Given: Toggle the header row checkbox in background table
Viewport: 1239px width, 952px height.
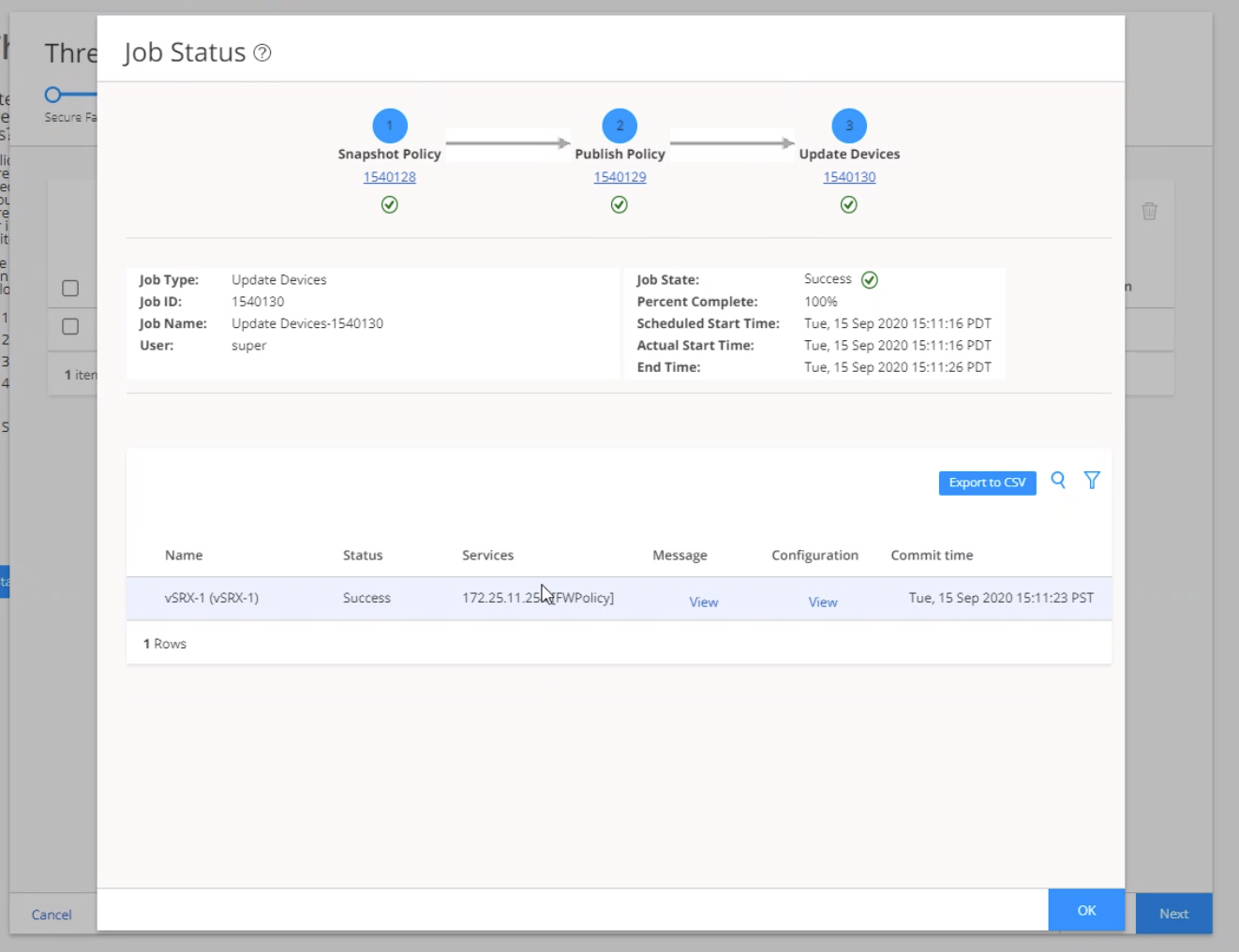Looking at the screenshot, I should [x=70, y=289].
